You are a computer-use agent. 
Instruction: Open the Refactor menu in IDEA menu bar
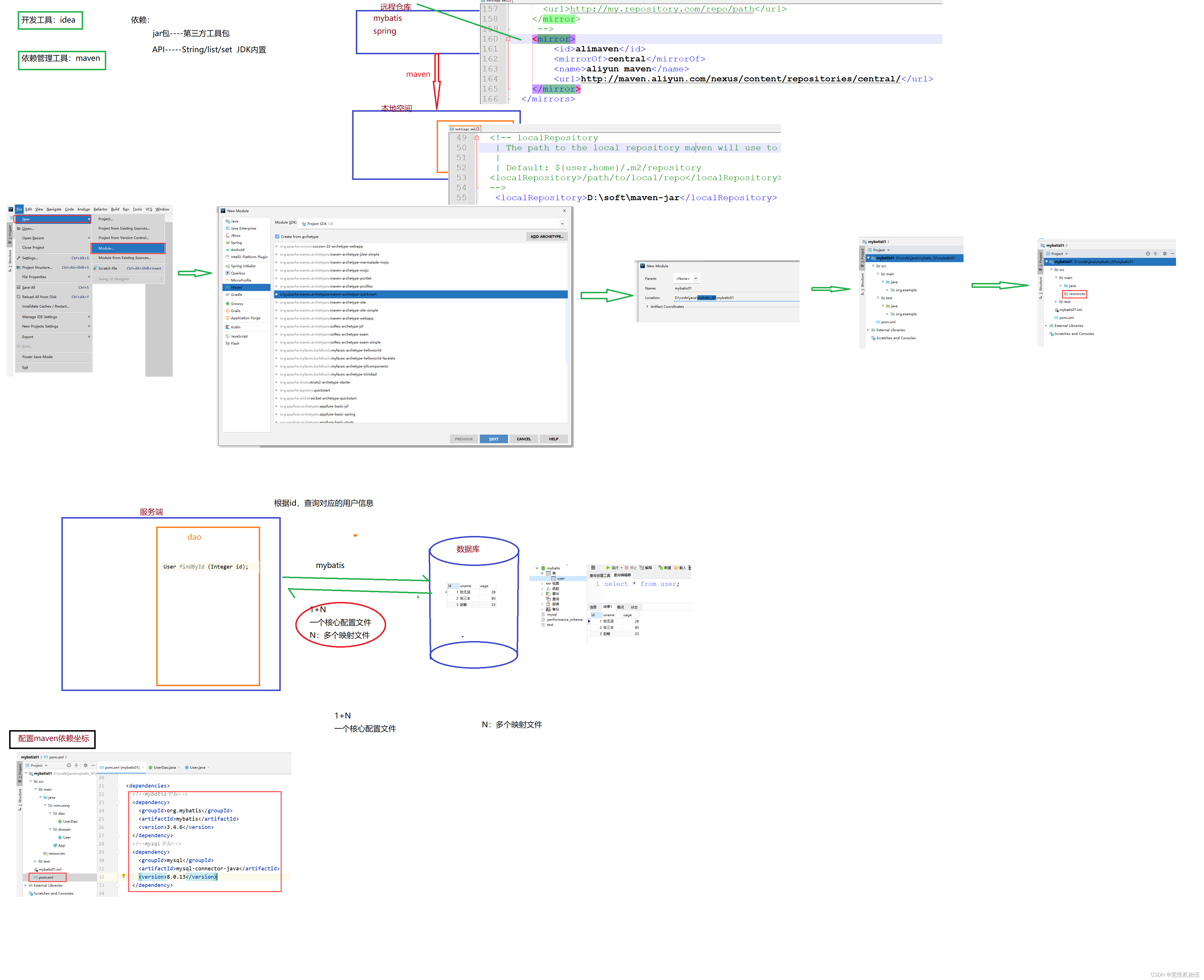[x=100, y=209]
